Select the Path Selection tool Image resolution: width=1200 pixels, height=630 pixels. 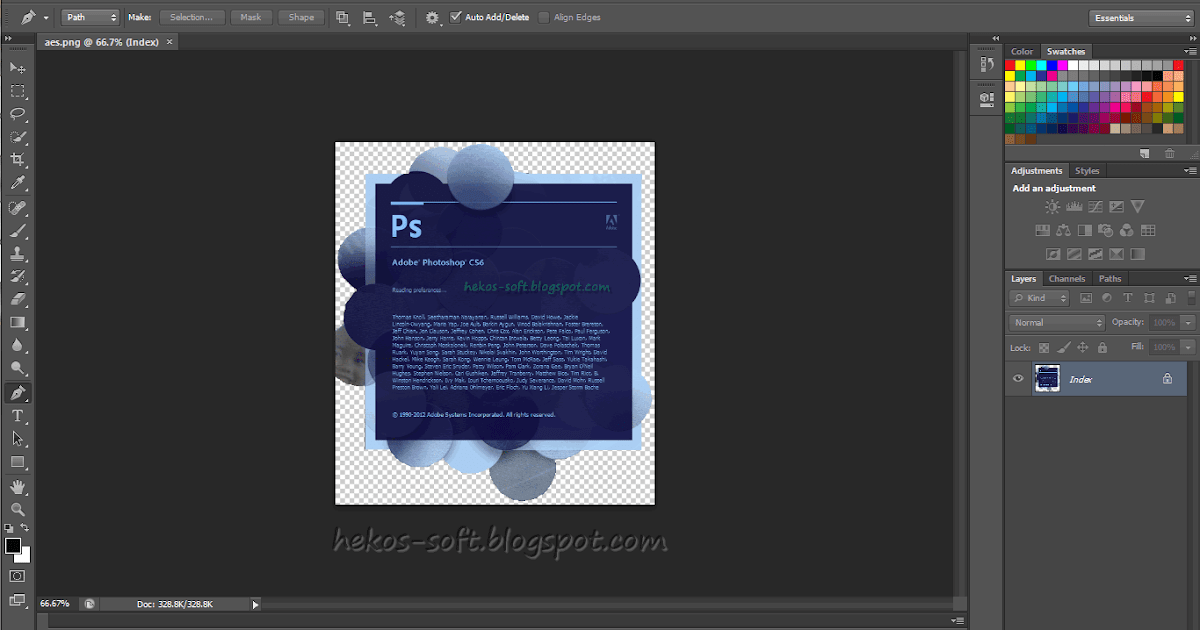click(18, 438)
